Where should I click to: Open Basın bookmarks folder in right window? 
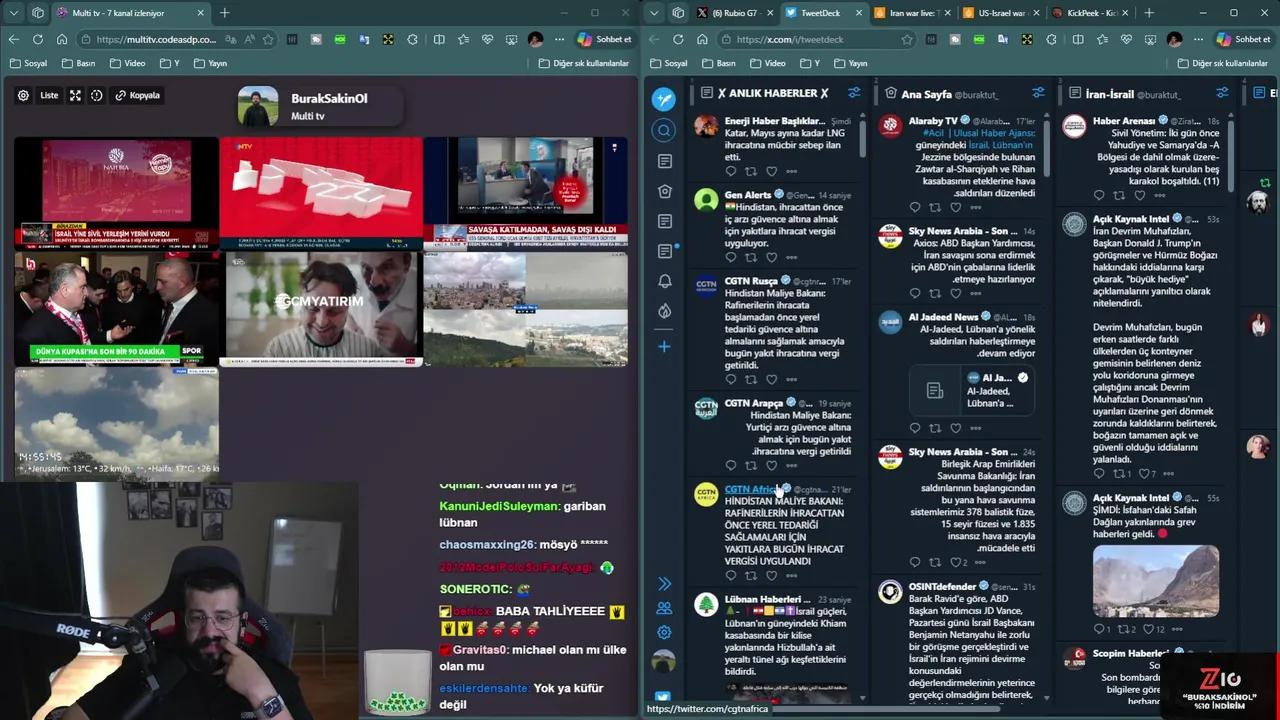[718, 63]
